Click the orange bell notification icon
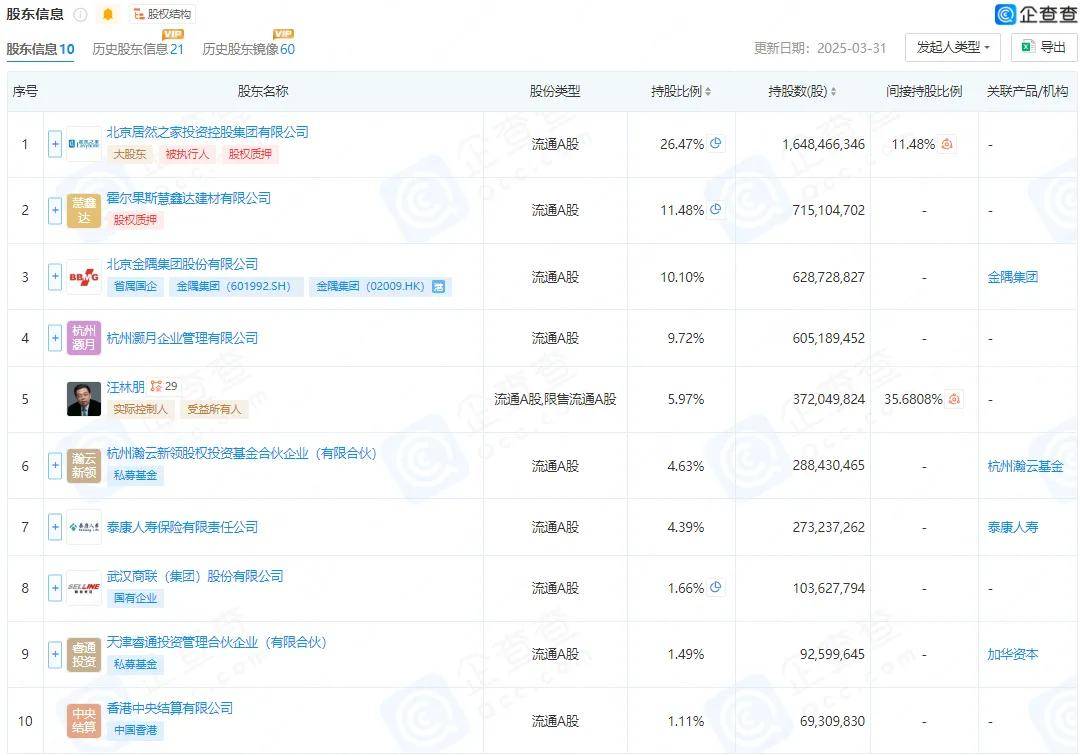Screen dimensions: 1080x756 108,14
